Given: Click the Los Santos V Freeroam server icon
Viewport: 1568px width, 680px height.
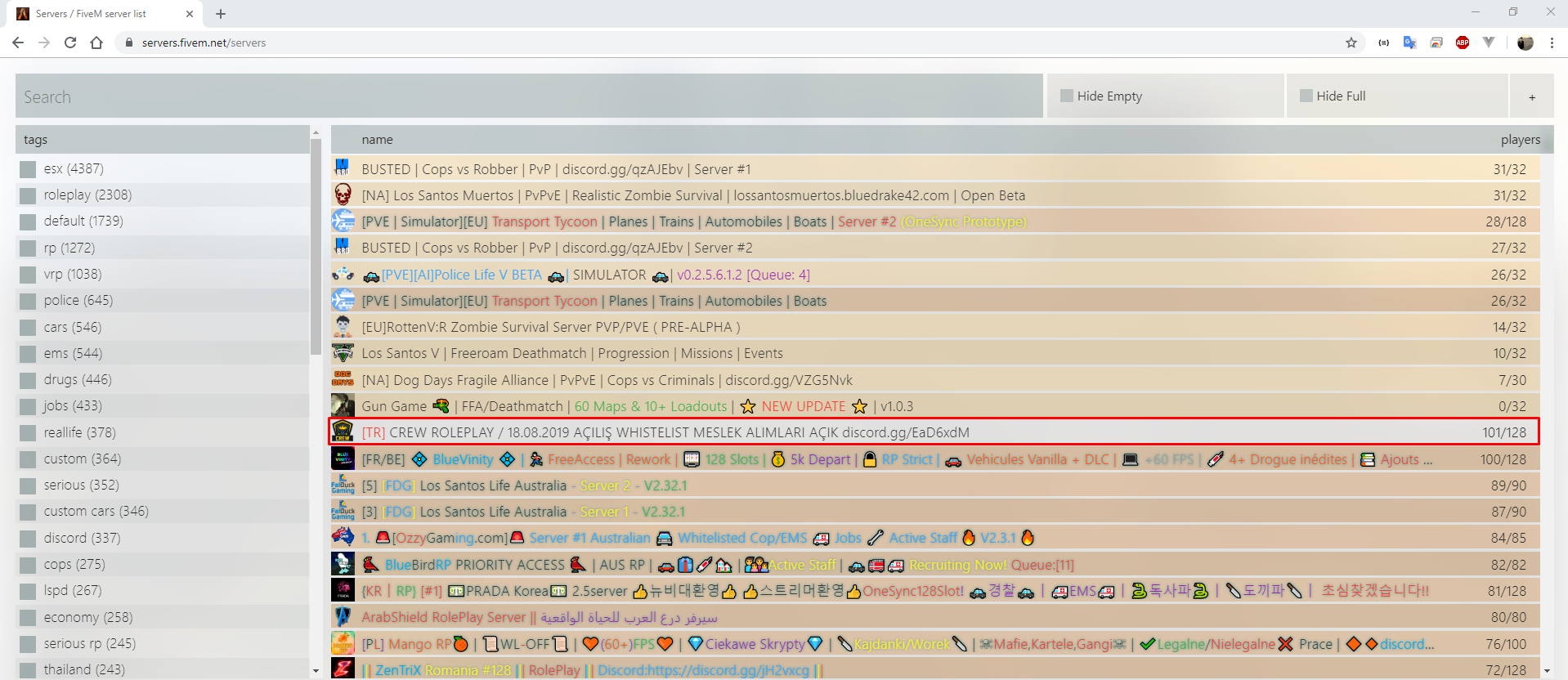Looking at the screenshot, I should (343, 353).
